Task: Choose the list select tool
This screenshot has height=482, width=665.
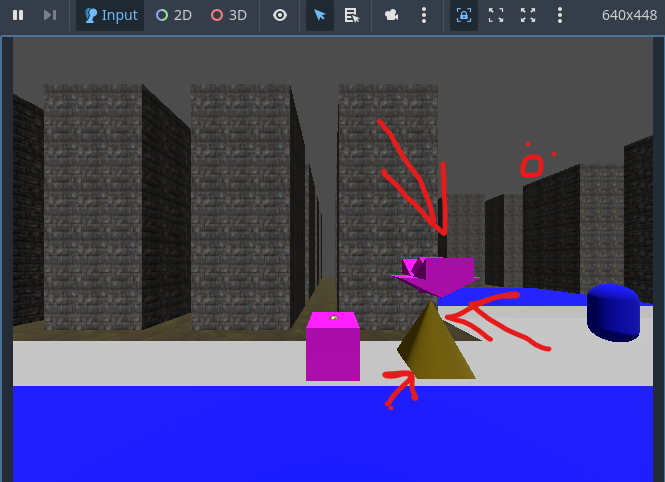Action: pyautogui.click(x=352, y=15)
